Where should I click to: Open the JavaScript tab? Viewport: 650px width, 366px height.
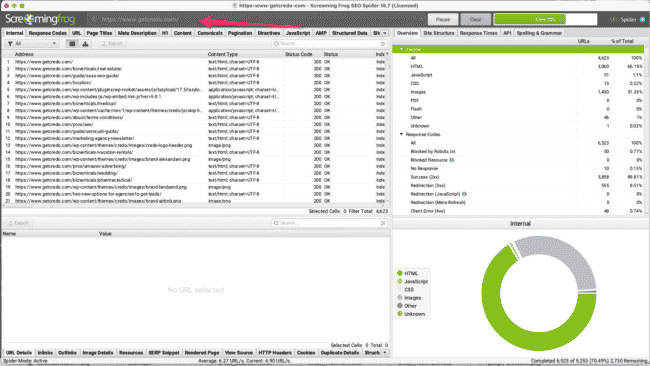point(298,33)
